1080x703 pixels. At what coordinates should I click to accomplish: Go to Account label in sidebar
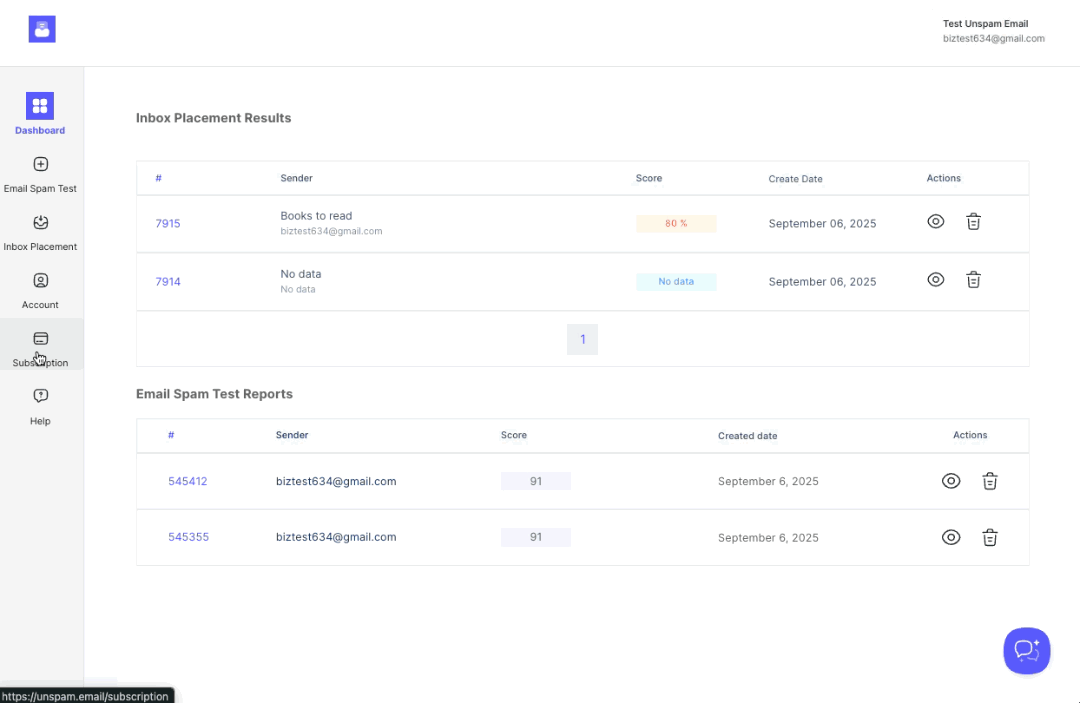(x=40, y=304)
